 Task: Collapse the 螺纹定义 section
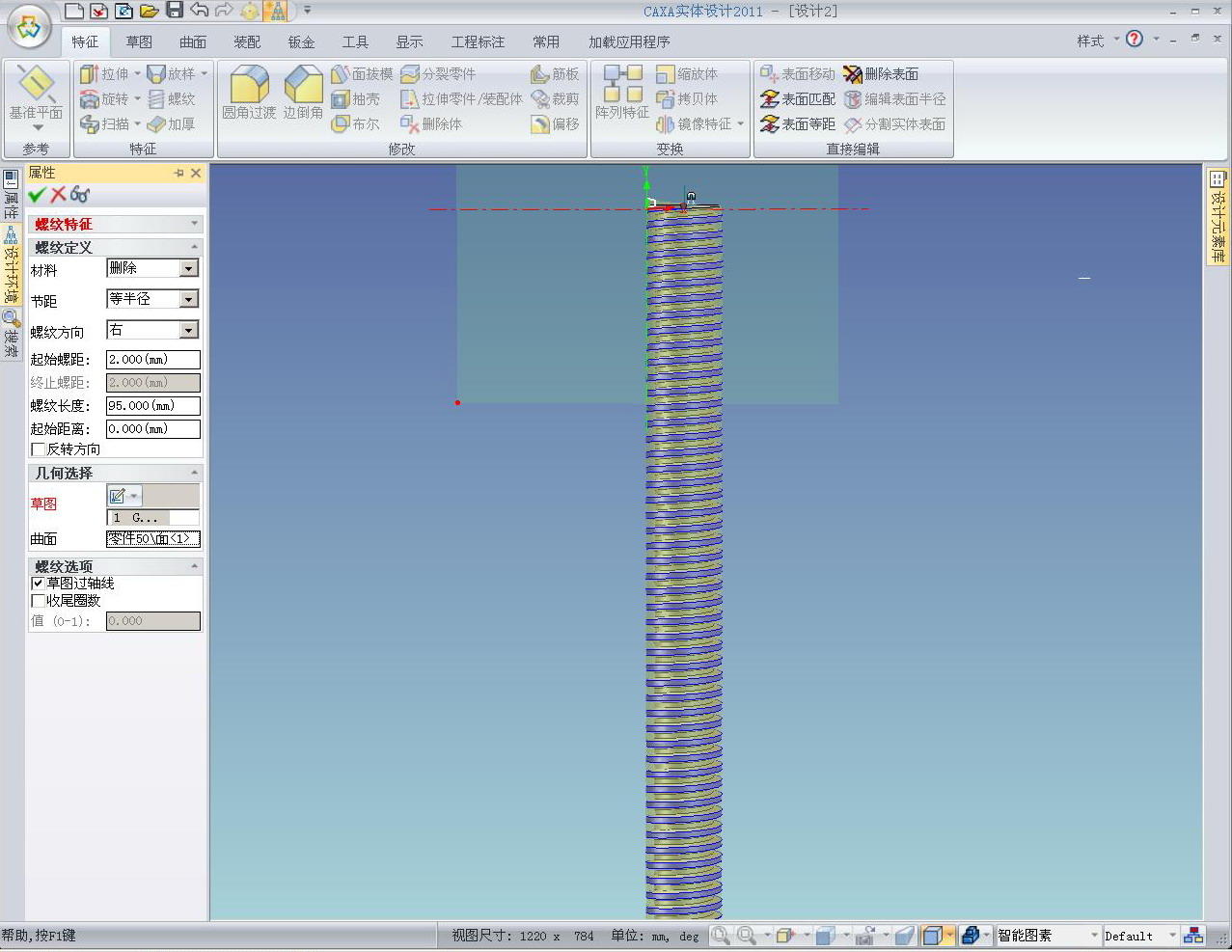click(194, 248)
